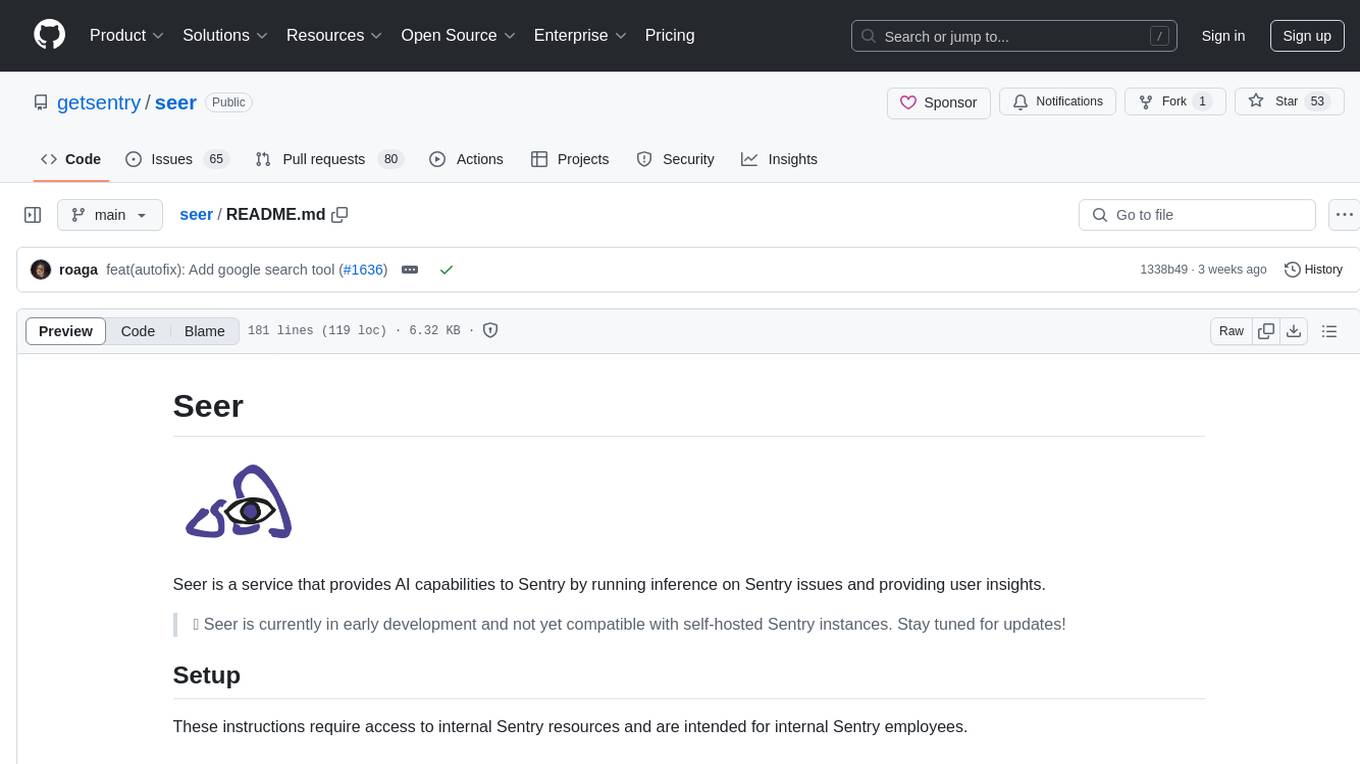The height and width of the screenshot is (764, 1360).
Task: Open the getsentry organization link
Action: pyautogui.click(x=99, y=102)
